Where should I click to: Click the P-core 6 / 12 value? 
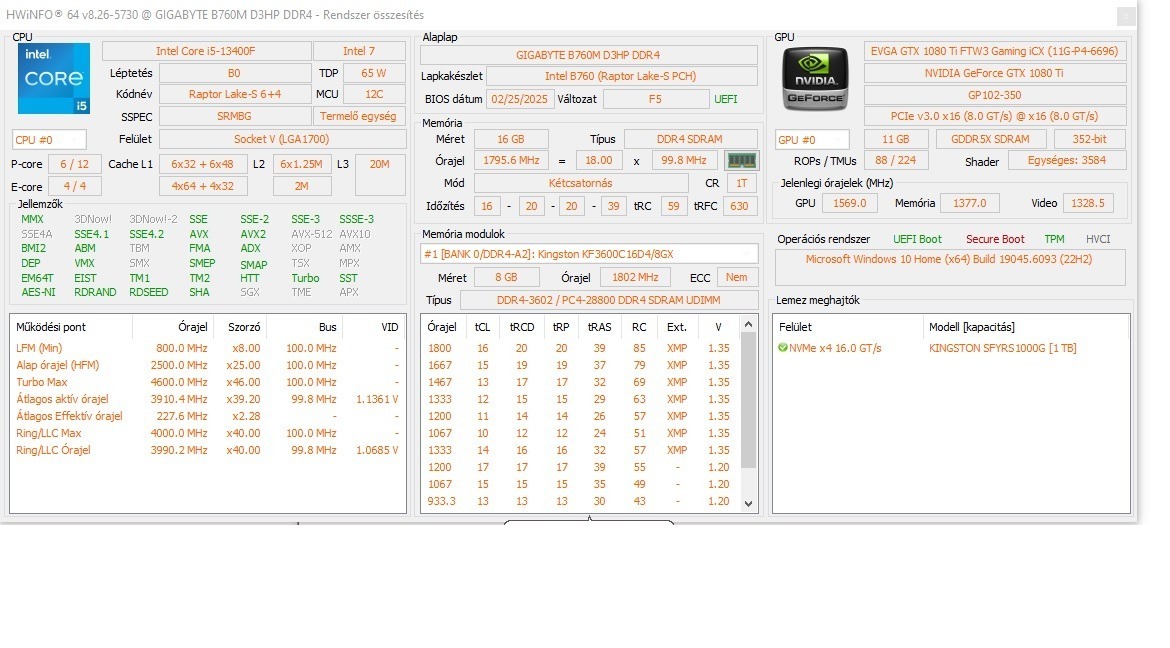tap(75, 164)
